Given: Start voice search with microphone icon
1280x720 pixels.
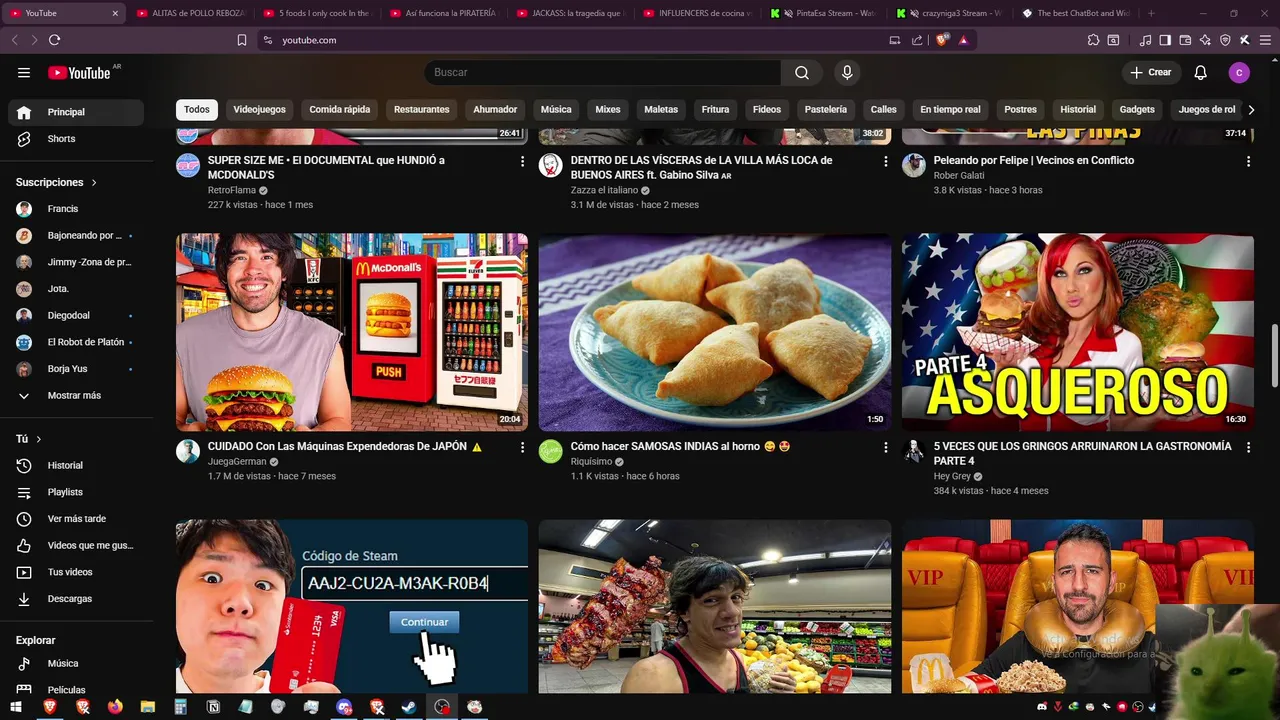Looking at the screenshot, I should click(847, 72).
